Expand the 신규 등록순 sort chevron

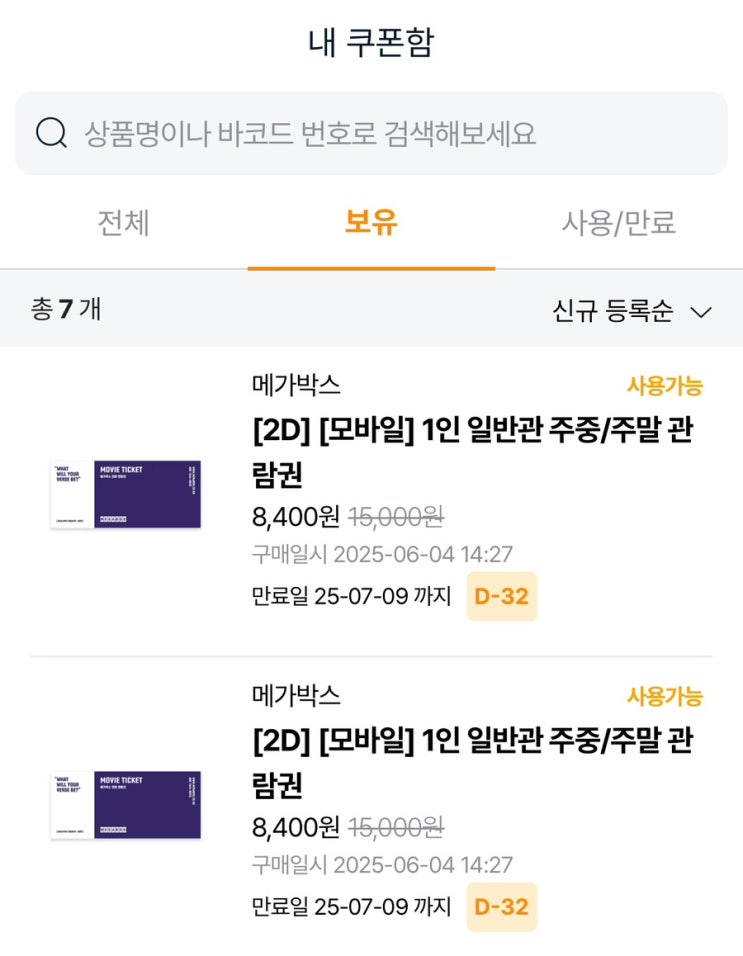701,312
